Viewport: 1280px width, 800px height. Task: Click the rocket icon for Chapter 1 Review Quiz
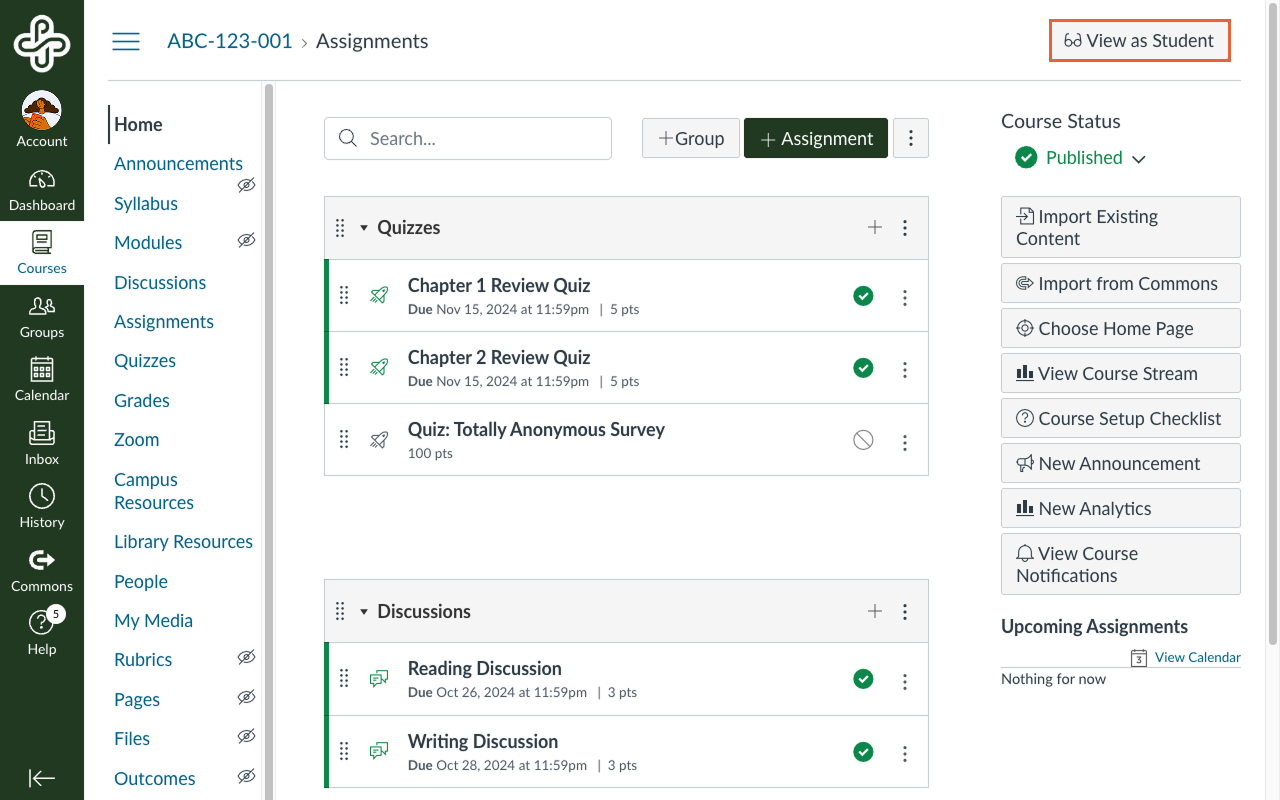[x=379, y=295]
